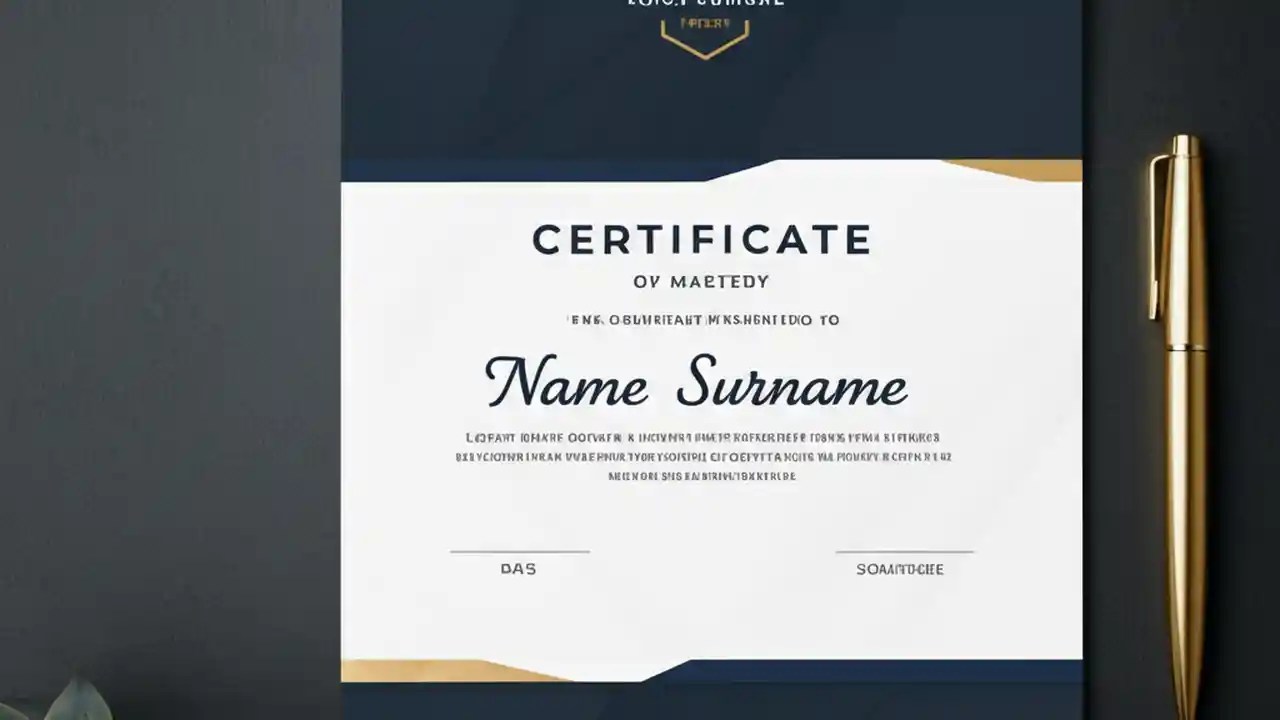The height and width of the screenshot is (720, 1280).
Task: Select the gold pen beside the certificate
Action: coord(1182,400)
